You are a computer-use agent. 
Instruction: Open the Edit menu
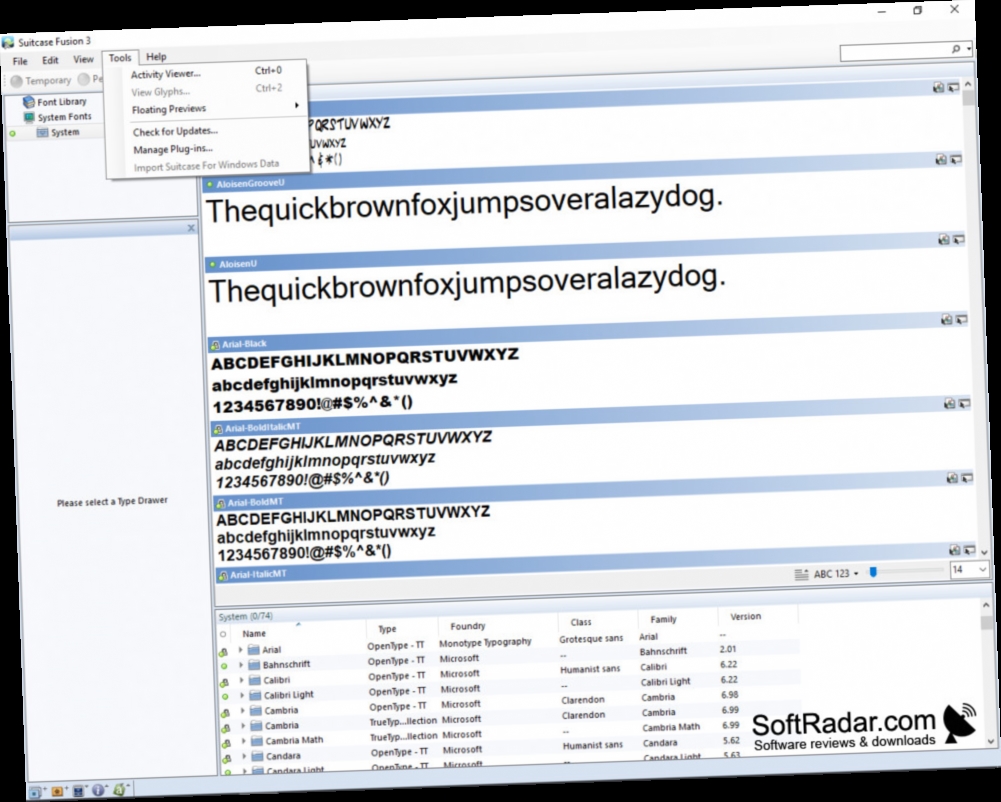pos(50,60)
